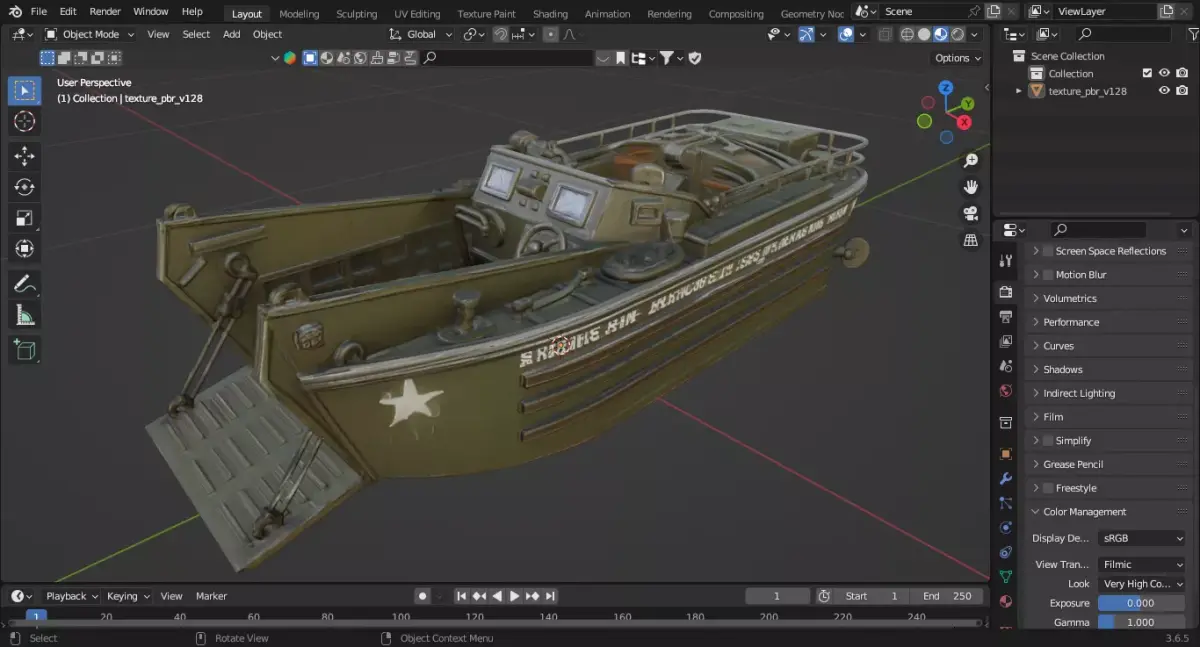This screenshot has height=647, width=1200.
Task: Open the viewport Add menu
Action: 231,34
